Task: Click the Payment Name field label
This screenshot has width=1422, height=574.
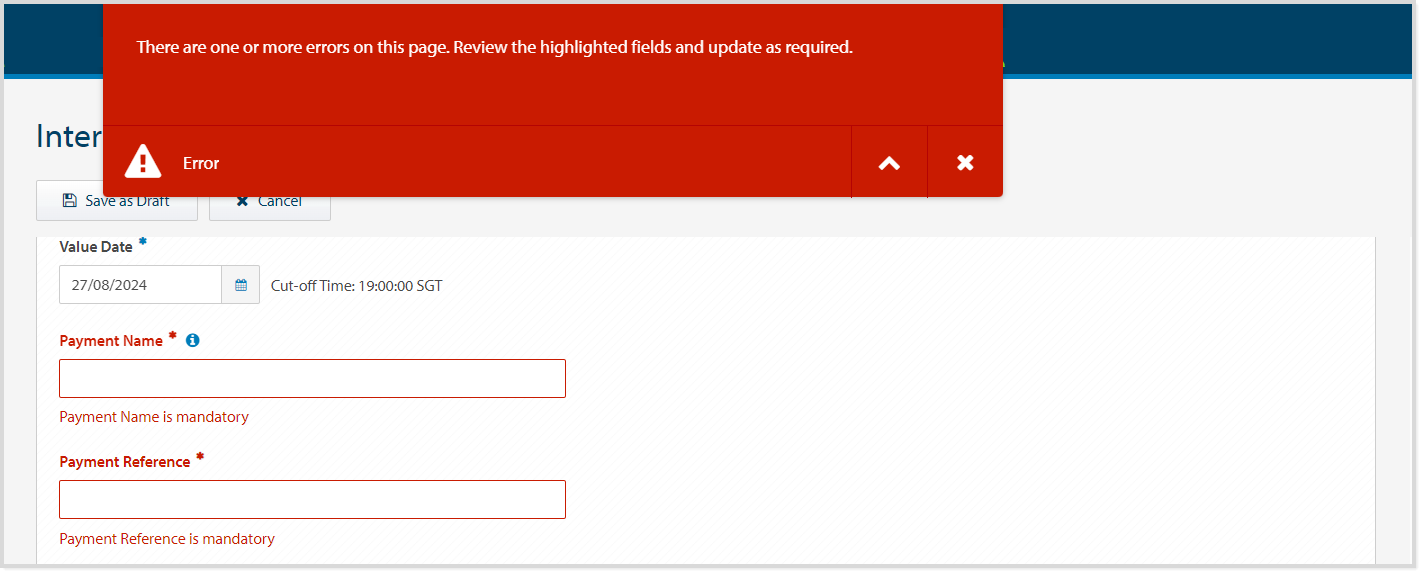Action: coord(111,341)
